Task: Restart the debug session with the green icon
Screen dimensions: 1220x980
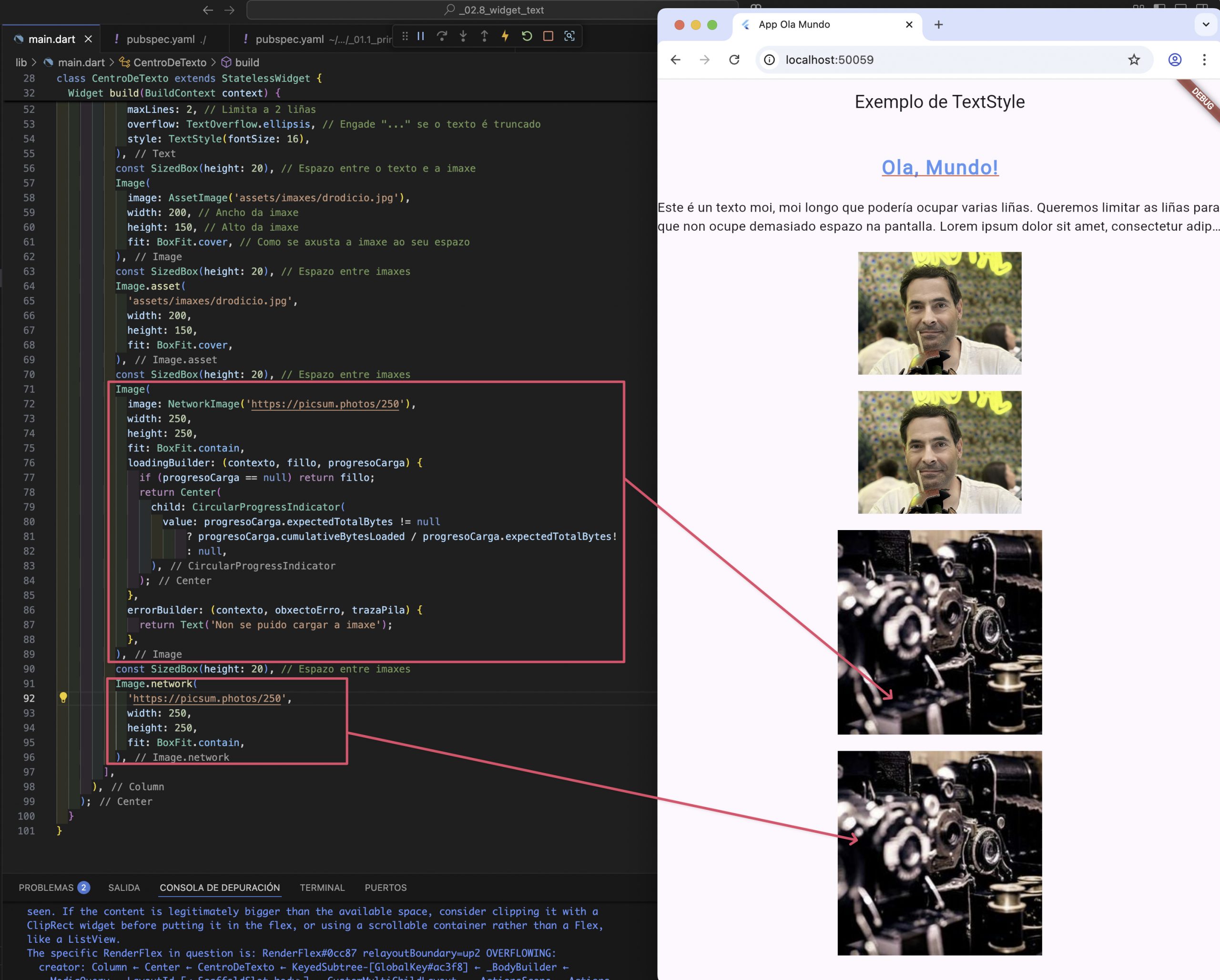Action: click(527, 36)
